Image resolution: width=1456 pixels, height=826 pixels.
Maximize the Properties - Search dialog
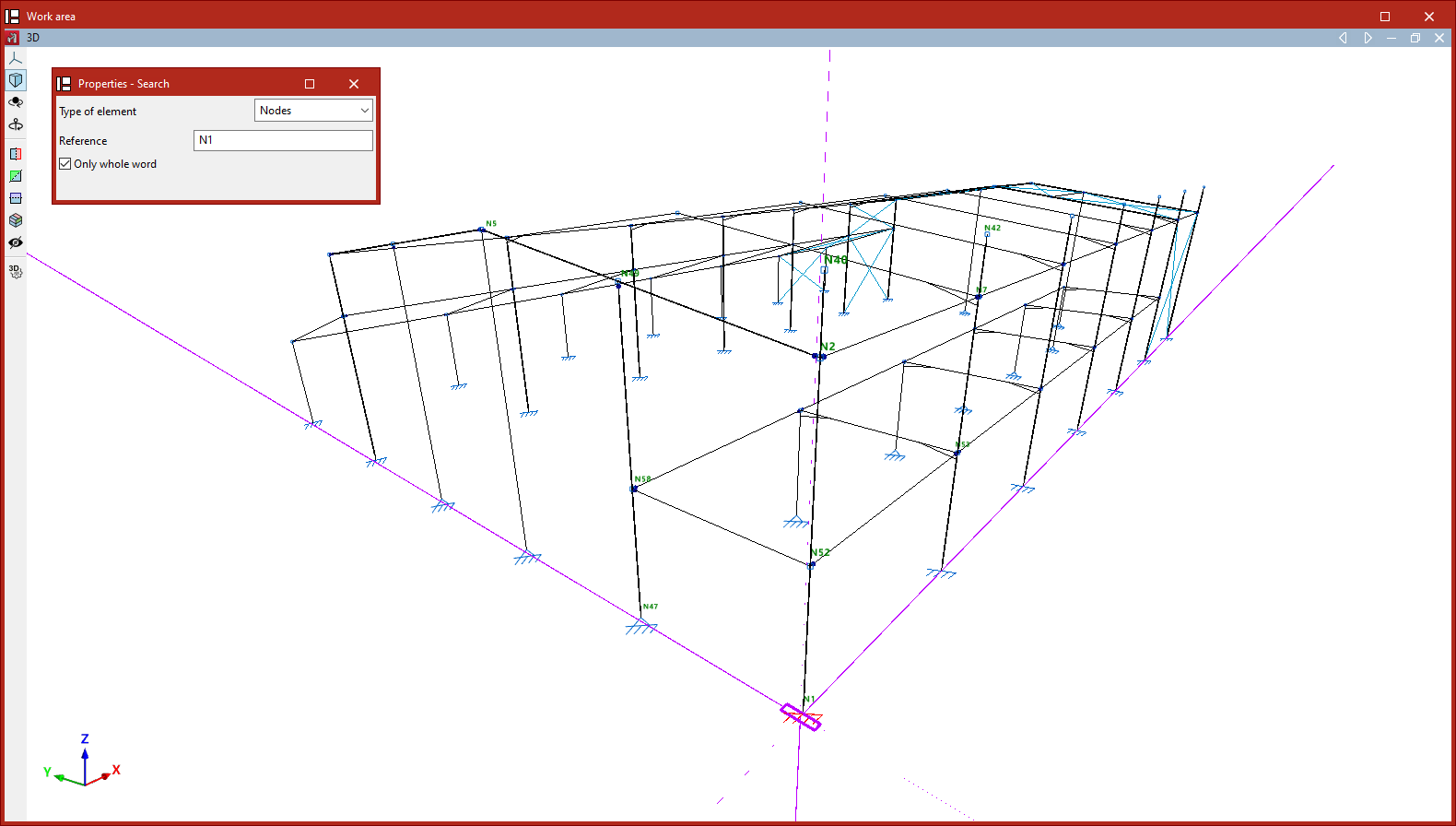310,84
